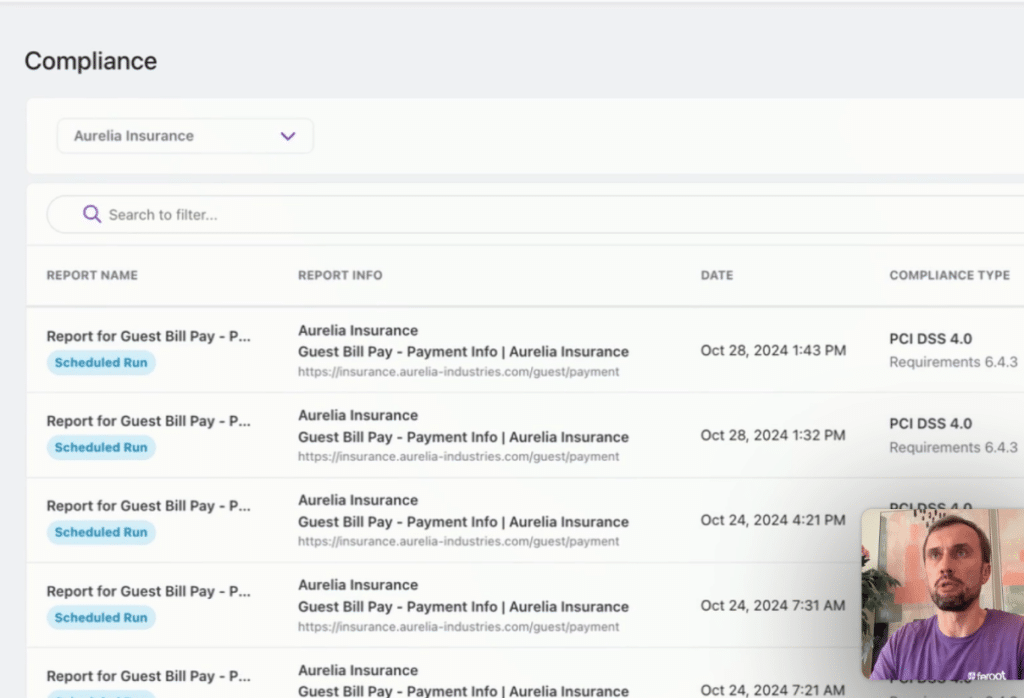Image resolution: width=1024 pixels, height=698 pixels.
Task: Sort by the DATE column header
Action: 717,276
